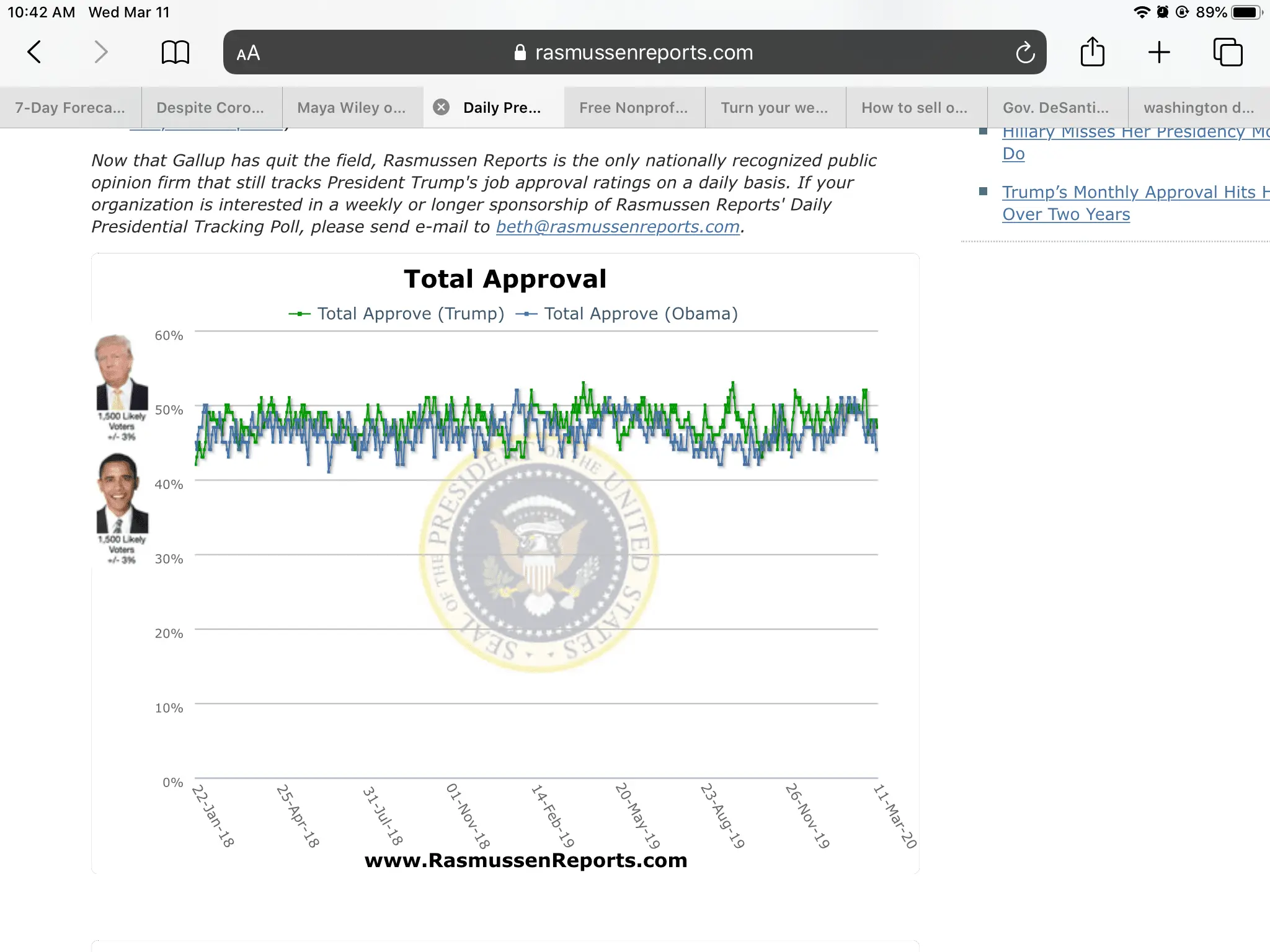Click the 01-Nov-18 axis date label
Image resolution: width=1270 pixels, height=952 pixels.
coord(468,816)
